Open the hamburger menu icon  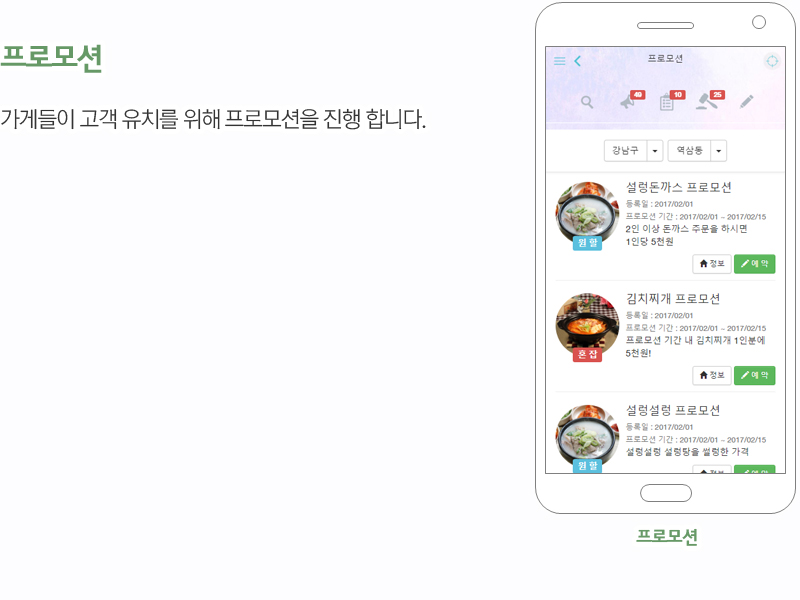click(x=560, y=61)
